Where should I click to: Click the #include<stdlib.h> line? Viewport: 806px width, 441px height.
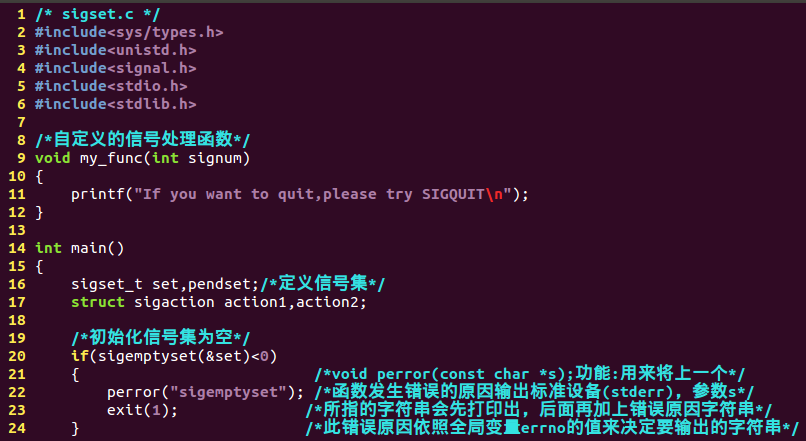coord(116,104)
